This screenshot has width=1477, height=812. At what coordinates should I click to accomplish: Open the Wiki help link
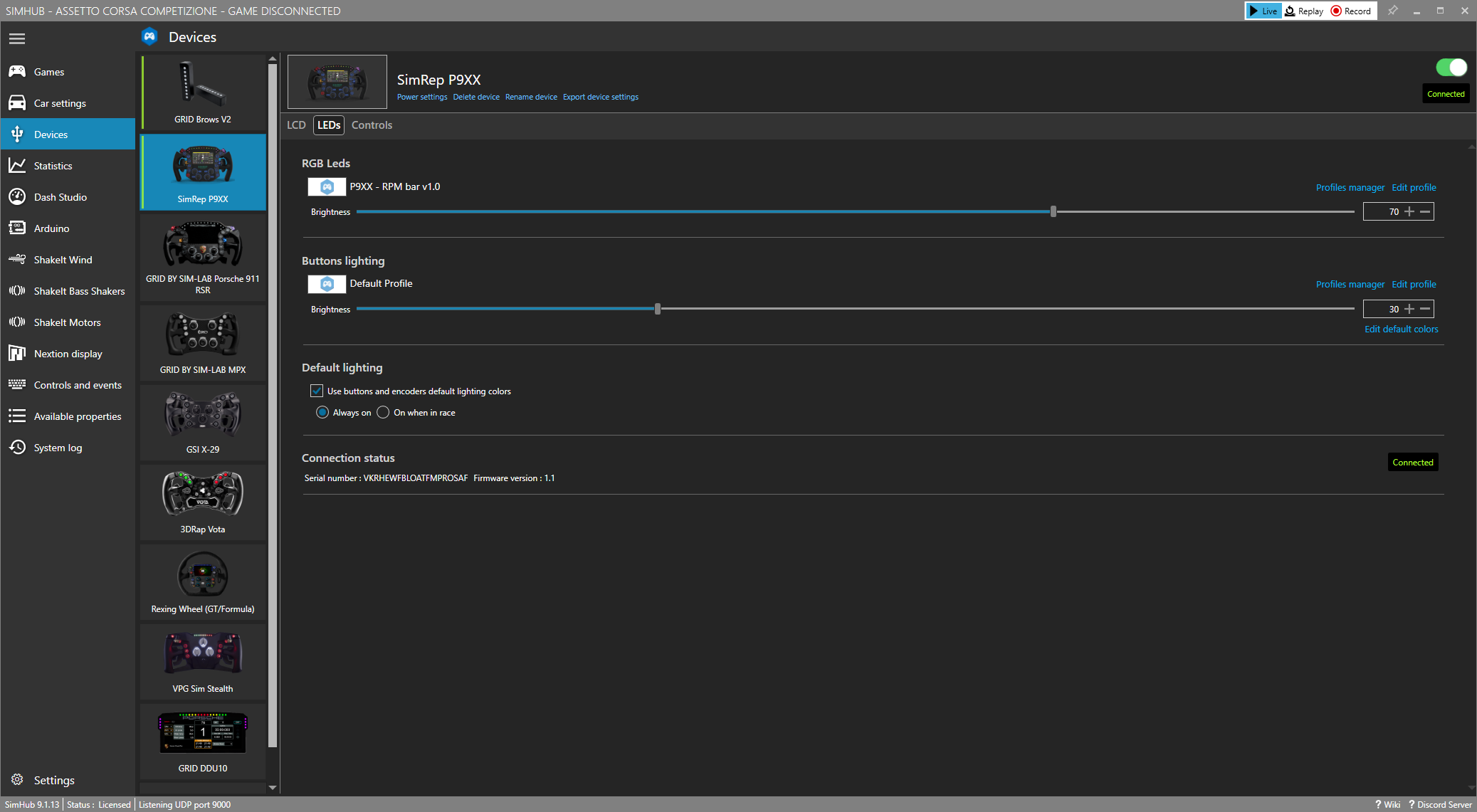click(1388, 804)
